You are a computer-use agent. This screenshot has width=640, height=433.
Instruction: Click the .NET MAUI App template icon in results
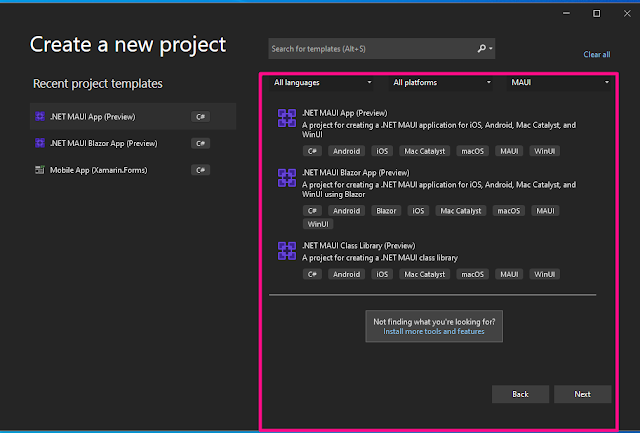click(x=286, y=119)
